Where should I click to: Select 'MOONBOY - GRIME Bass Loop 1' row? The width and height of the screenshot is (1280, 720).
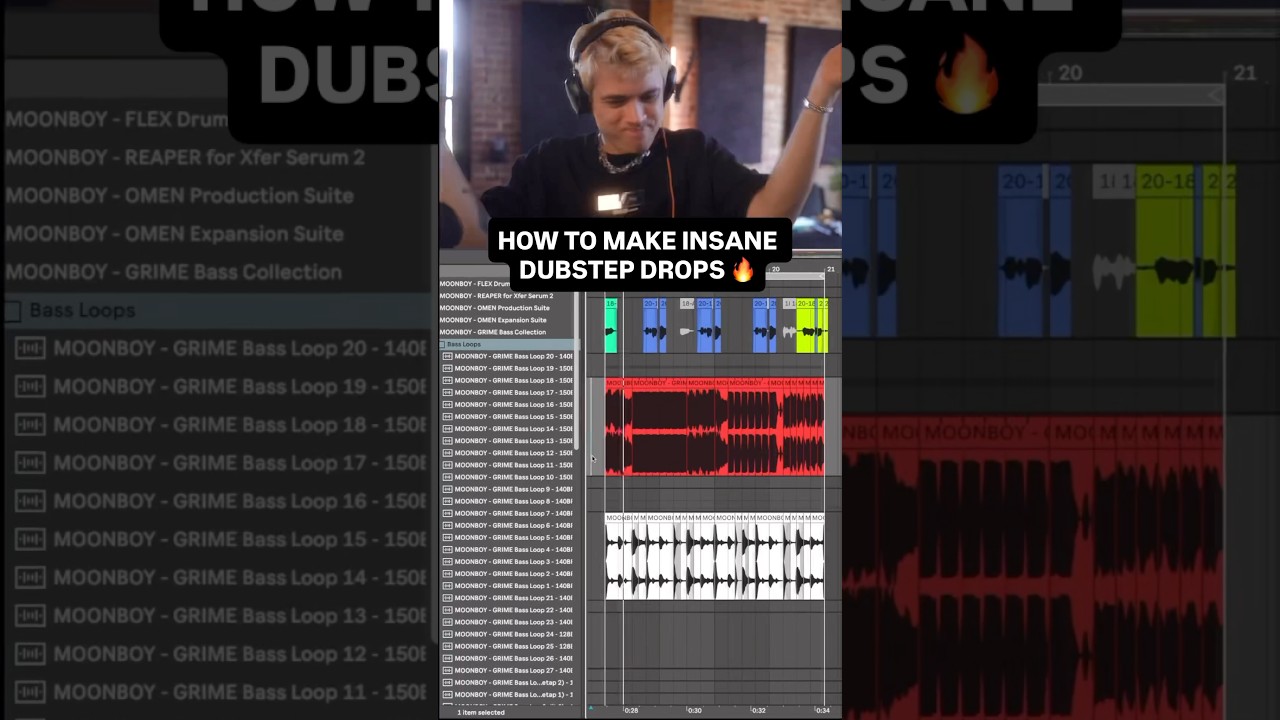point(509,585)
